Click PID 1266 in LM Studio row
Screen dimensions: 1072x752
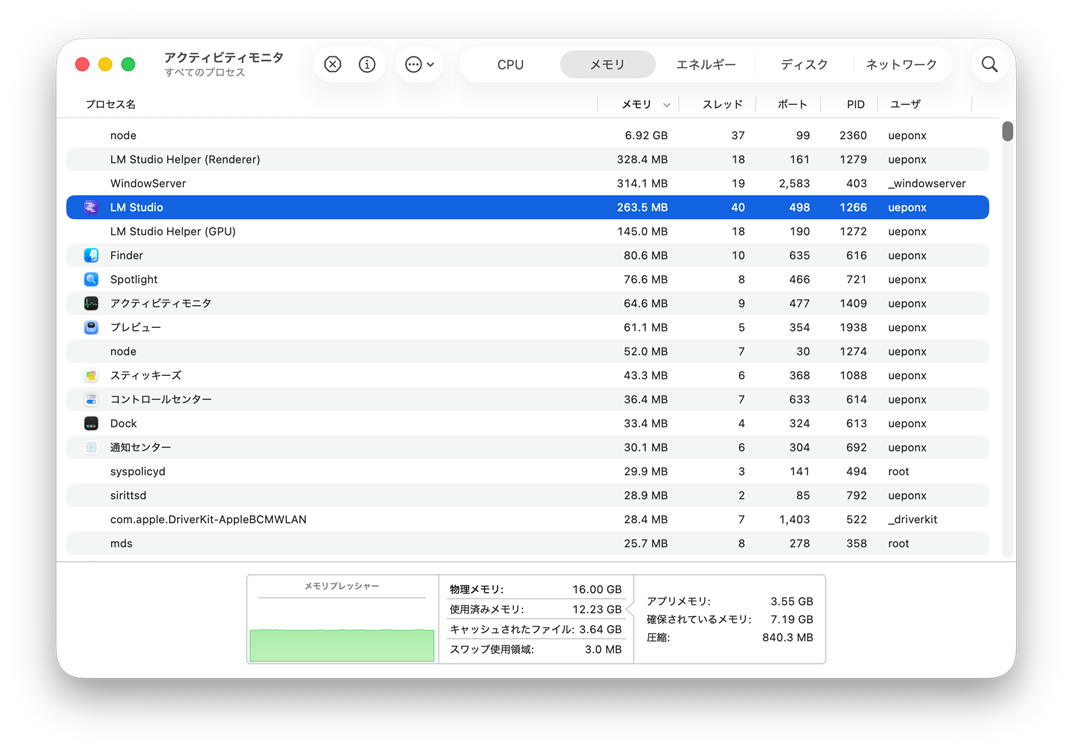click(x=853, y=207)
